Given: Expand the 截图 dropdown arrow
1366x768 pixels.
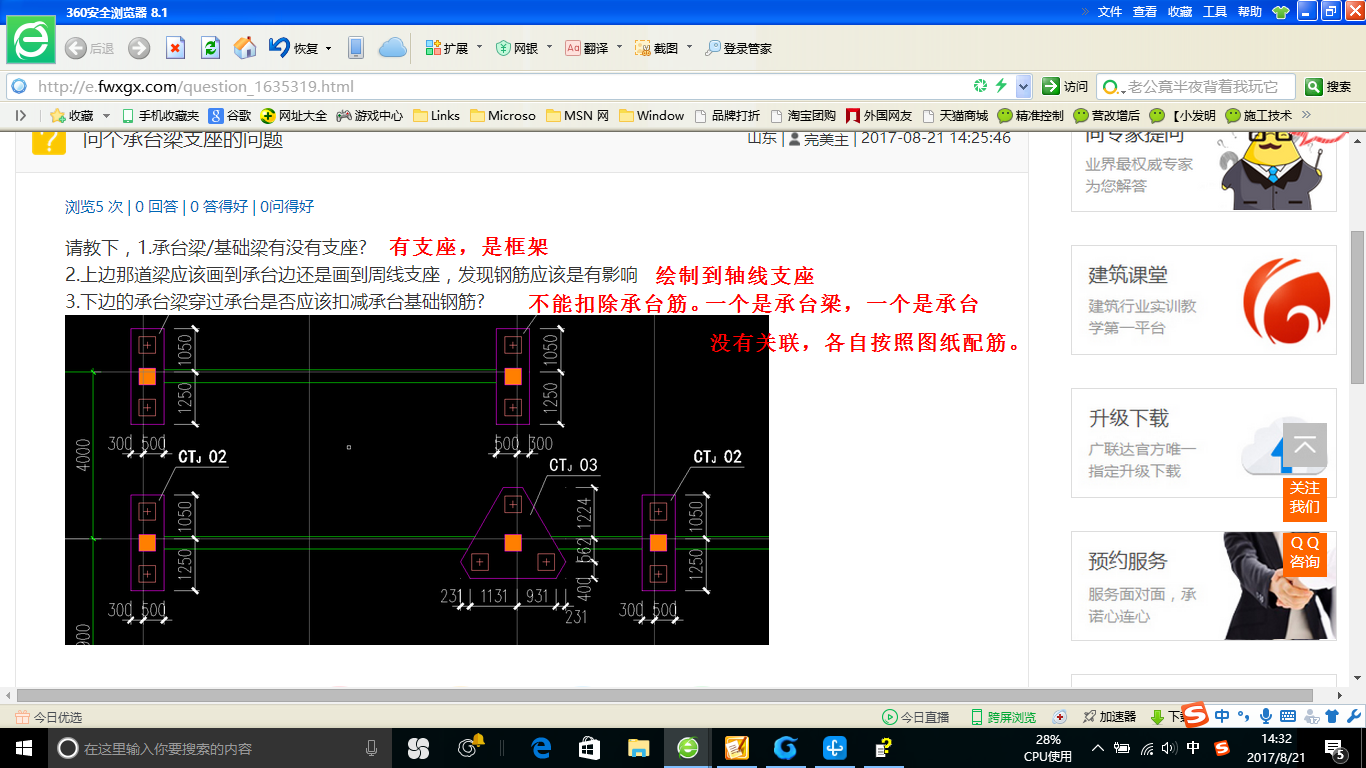Looking at the screenshot, I should [689, 47].
